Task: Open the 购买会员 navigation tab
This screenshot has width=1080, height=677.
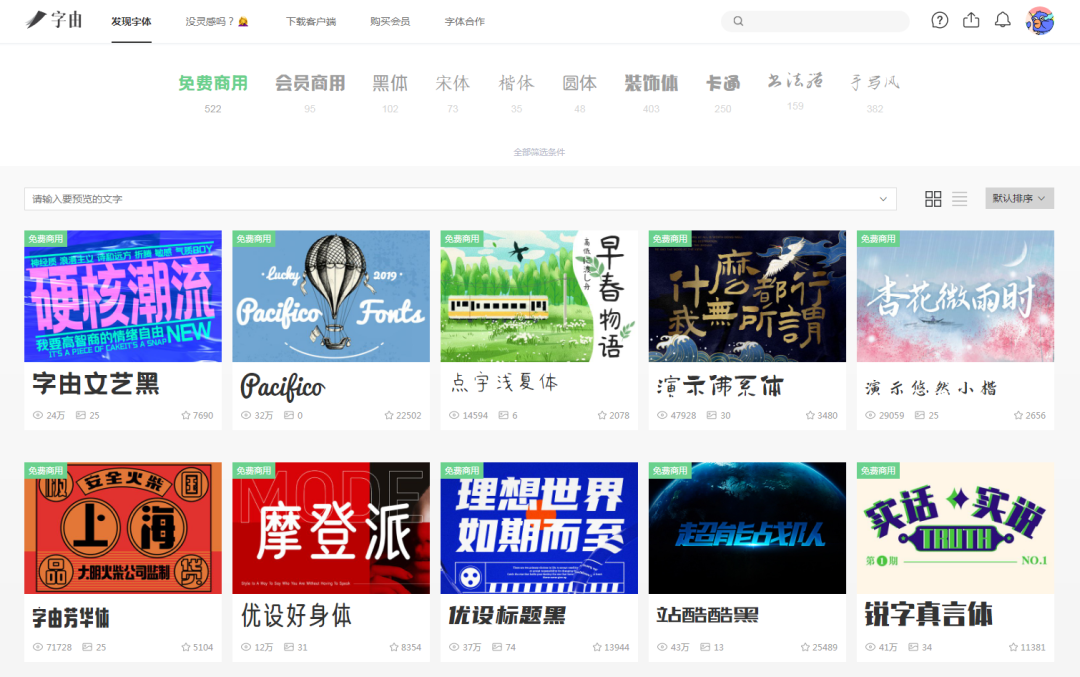Action: 390,21
